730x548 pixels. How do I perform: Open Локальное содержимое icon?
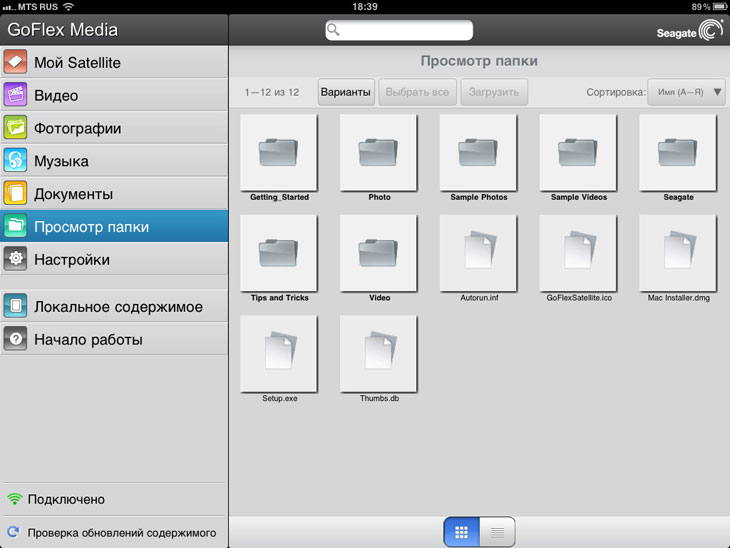15,307
